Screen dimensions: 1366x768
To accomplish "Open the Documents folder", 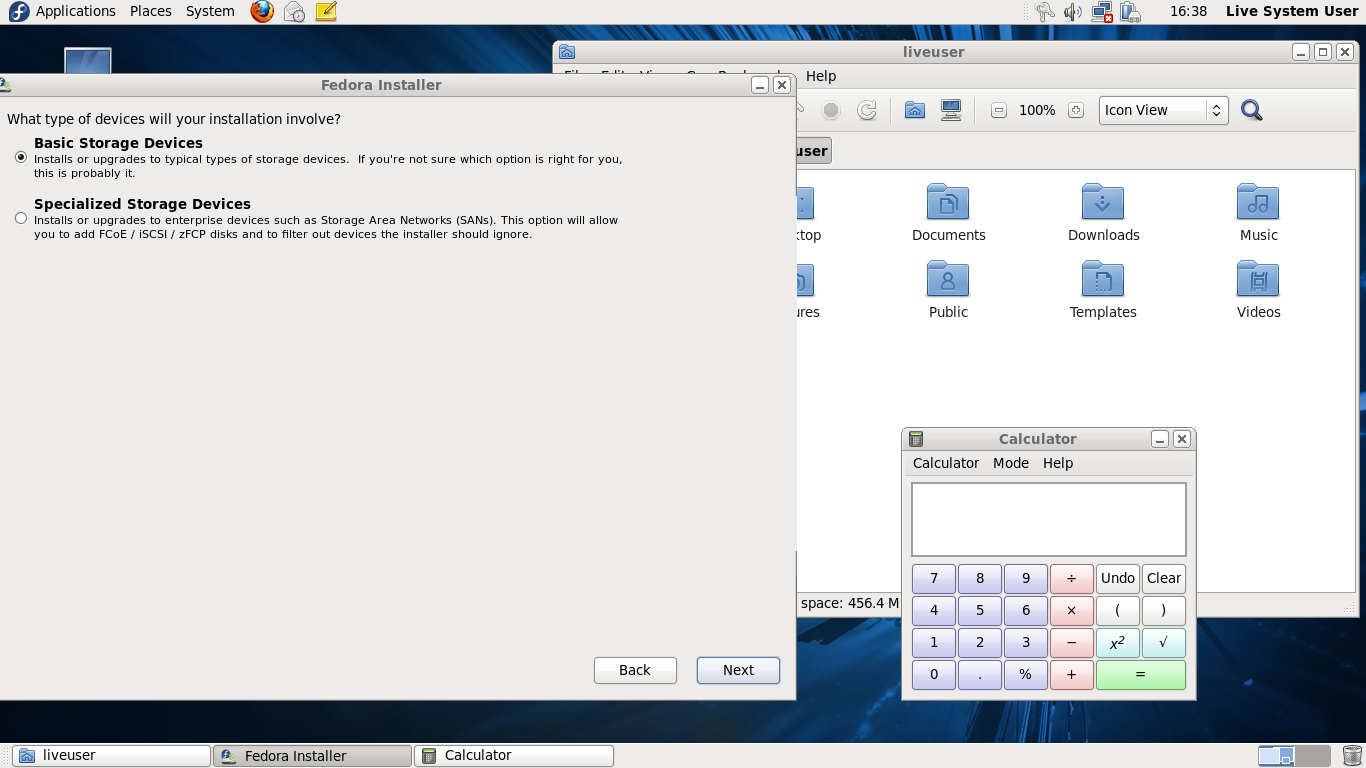I will [x=948, y=213].
